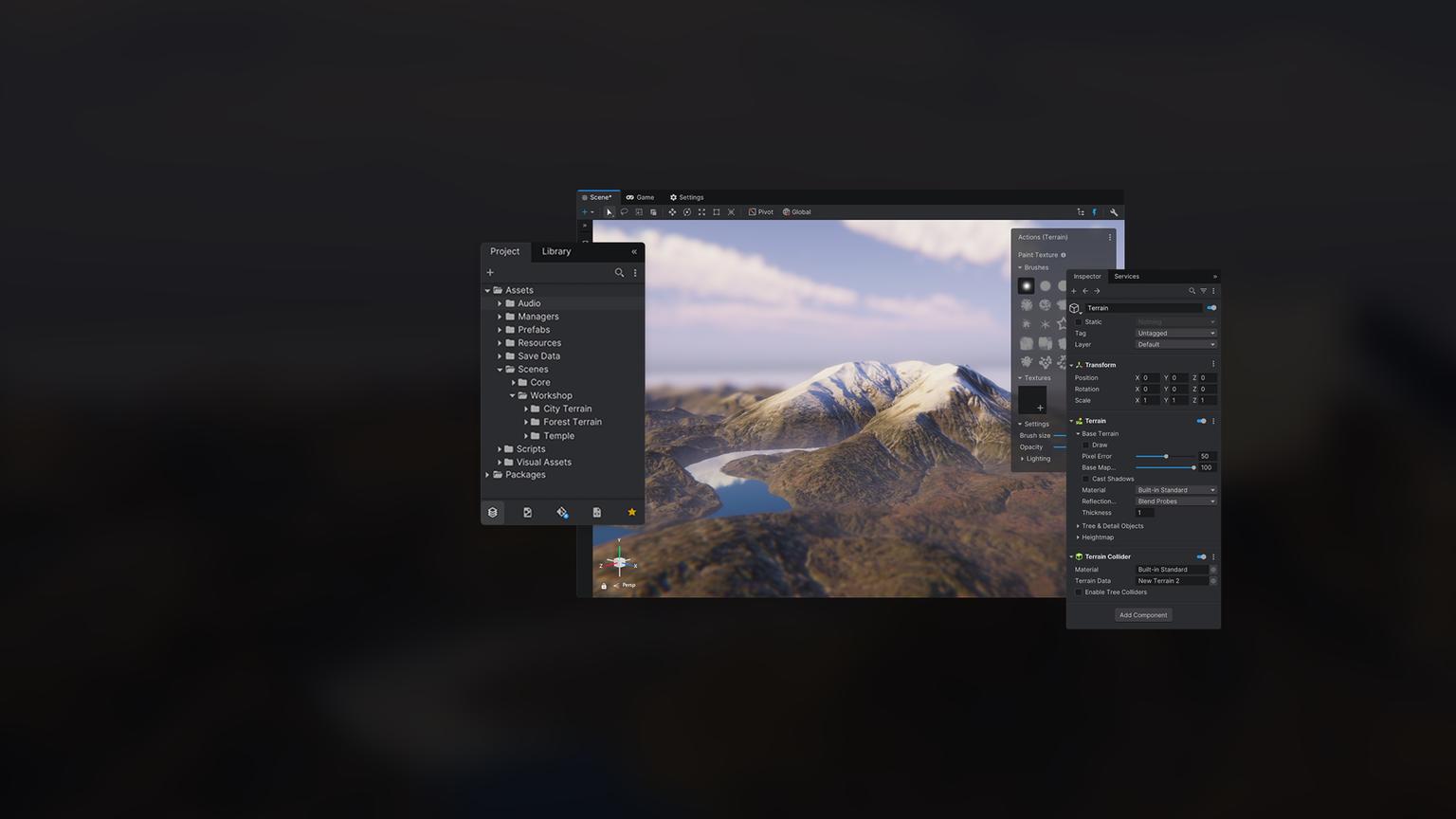The width and height of the screenshot is (1456, 819).
Task: Open the wrench tools icon in Scene toolbar
Action: pyautogui.click(x=1114, y=212)
